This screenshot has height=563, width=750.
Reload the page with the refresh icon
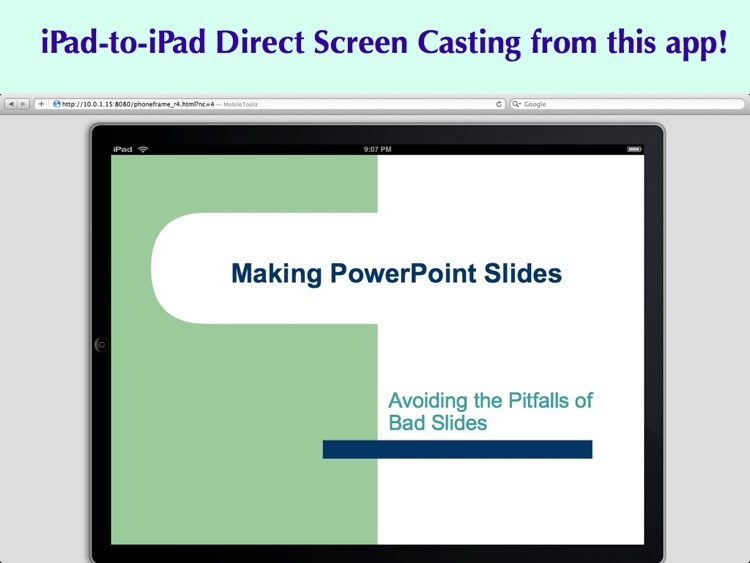click(498, 104)
